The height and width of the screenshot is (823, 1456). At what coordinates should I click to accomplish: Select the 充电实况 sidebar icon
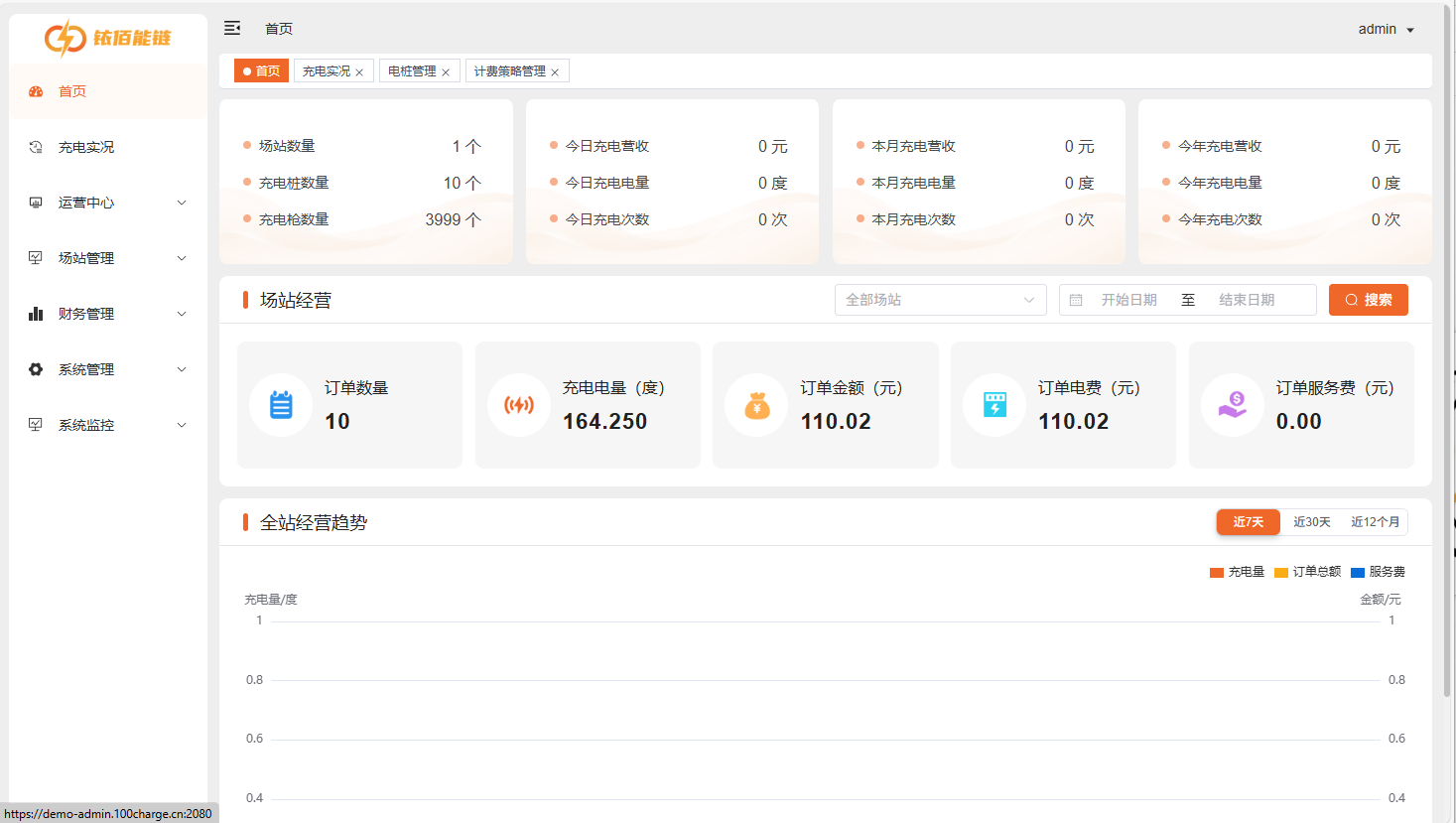[x=35, y=146]
